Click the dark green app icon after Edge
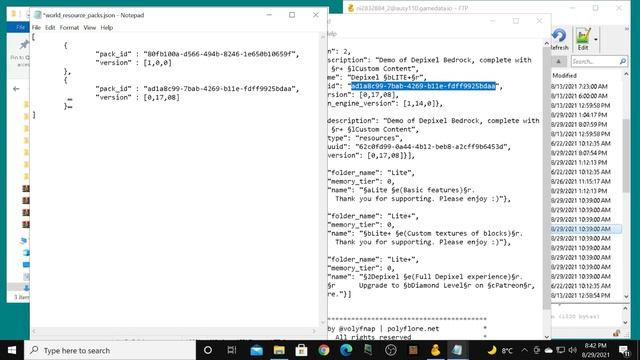Screen dimensions: 640x360 (x=368, y=350)
